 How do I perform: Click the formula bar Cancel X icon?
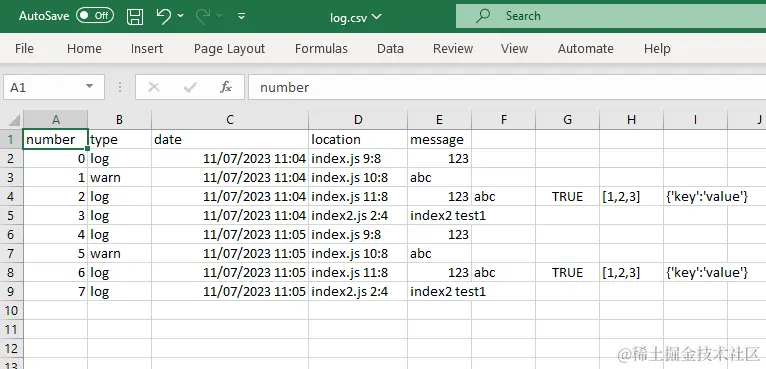tap(154, 87)
